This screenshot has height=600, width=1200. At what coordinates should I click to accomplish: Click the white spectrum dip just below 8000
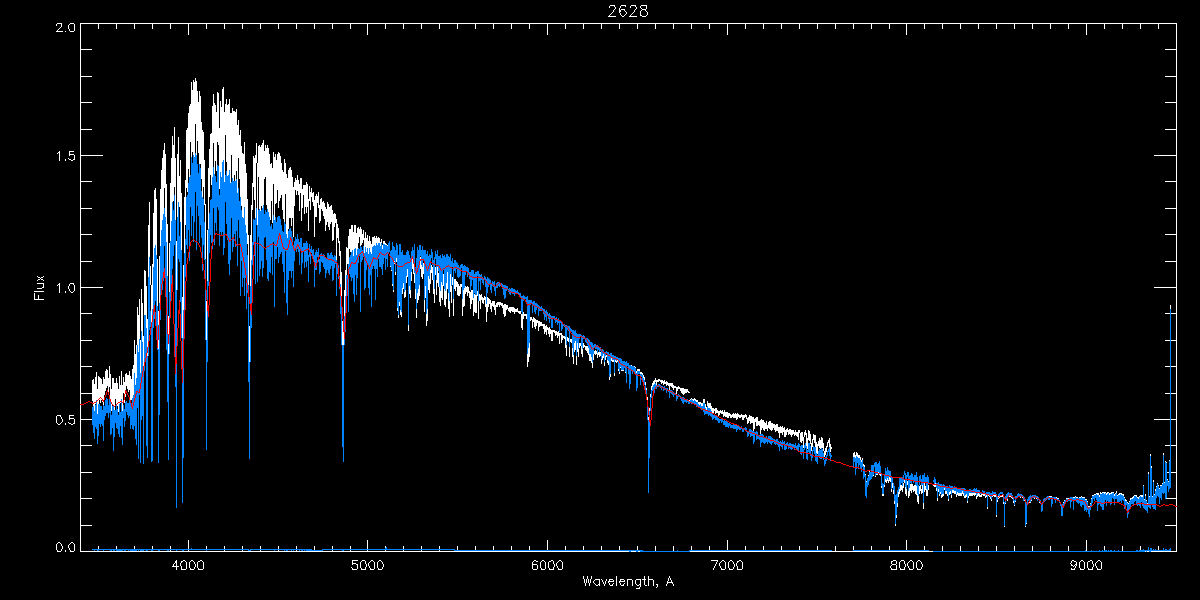(896, 520)
